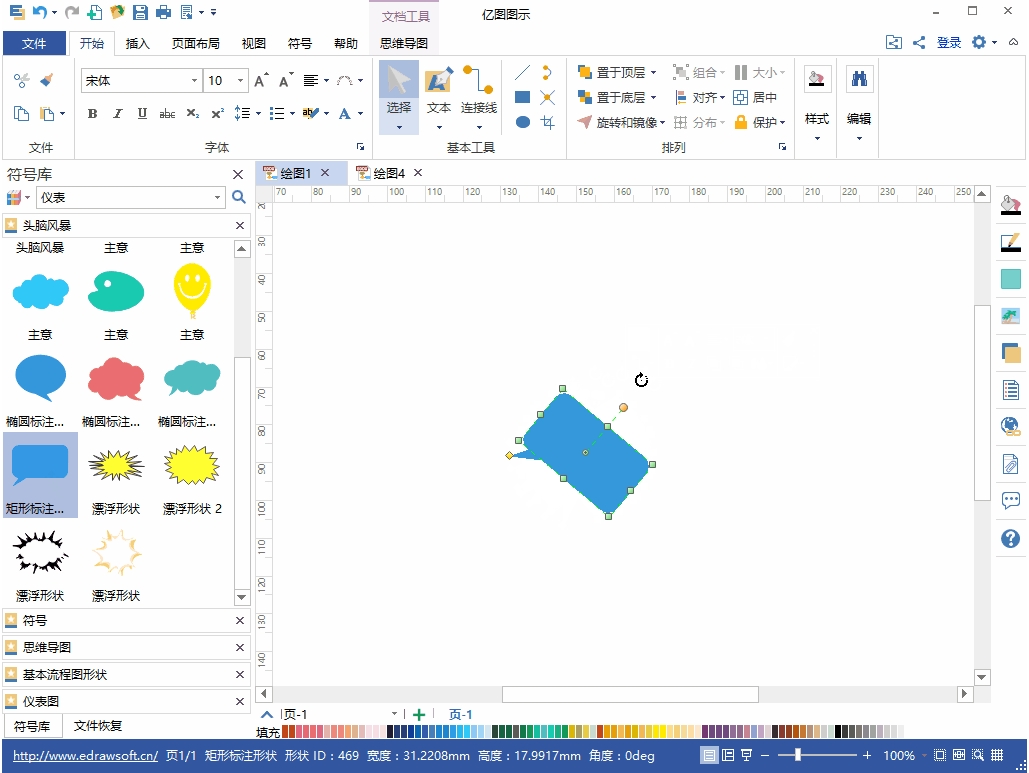Select the rectangle drawing tool
Viewport: 1029px width, 773px height.
pos(522,97)
